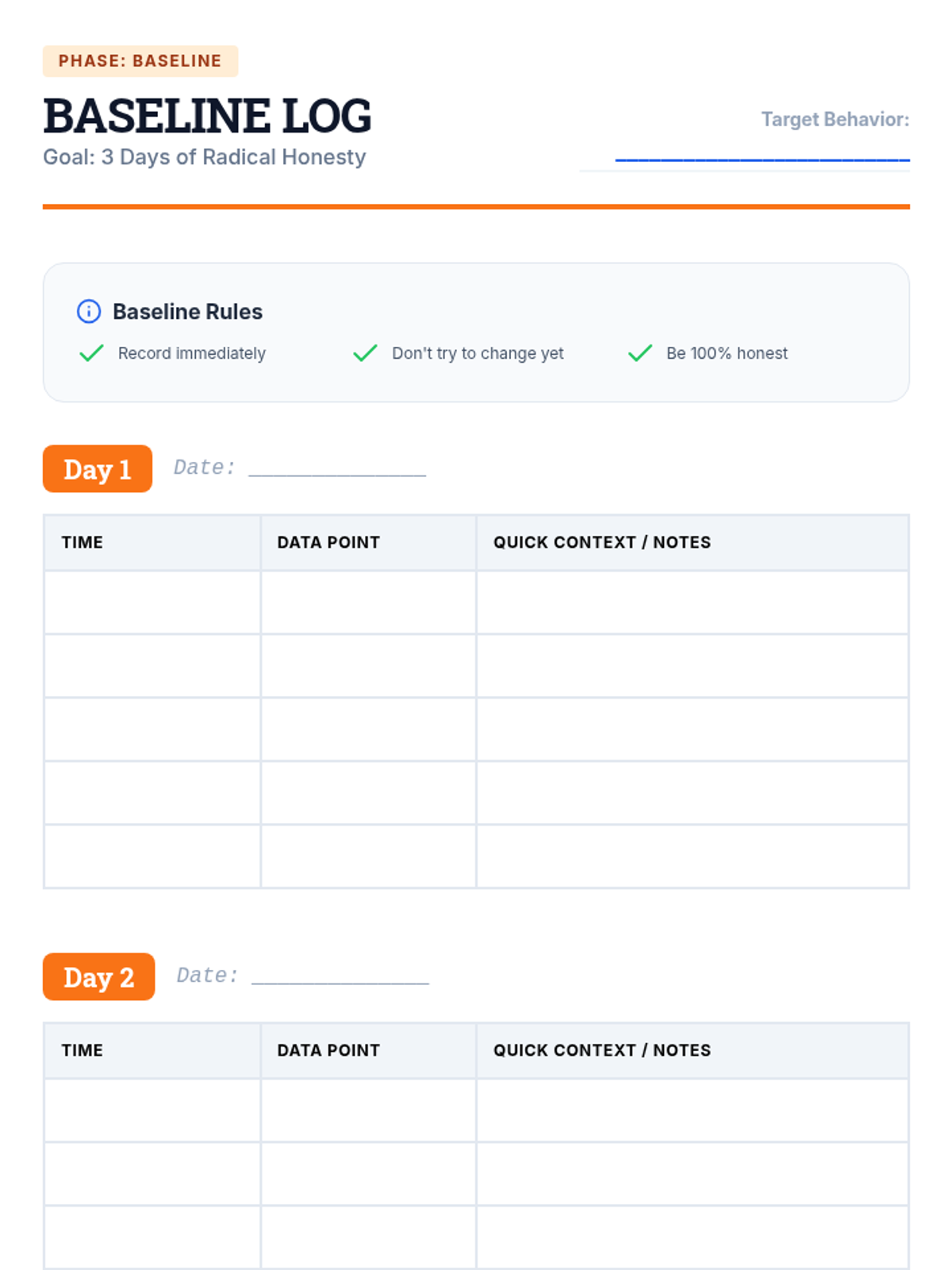Click the Day 2 TIME column header
This screenshot has height=1270, width=952.
pos(83,1050)
